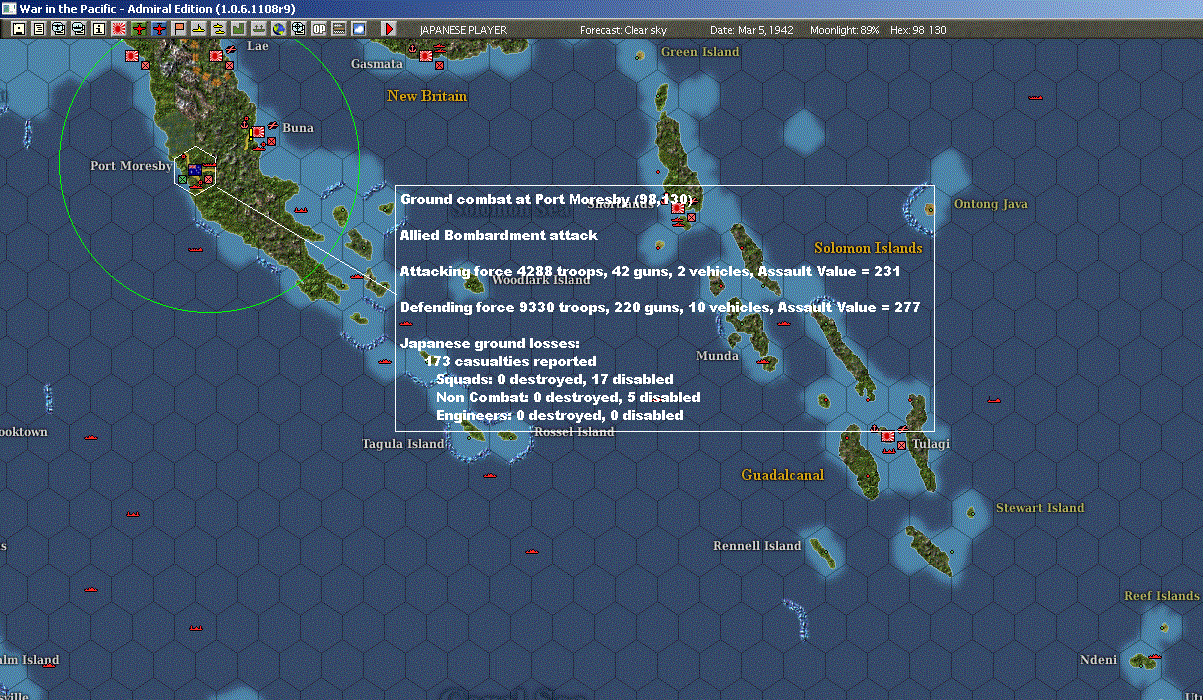Image resolution: width=1203 pixels, height=700 pixels.
Task: Click the Port Moresby map label
Action: (131, 166)
